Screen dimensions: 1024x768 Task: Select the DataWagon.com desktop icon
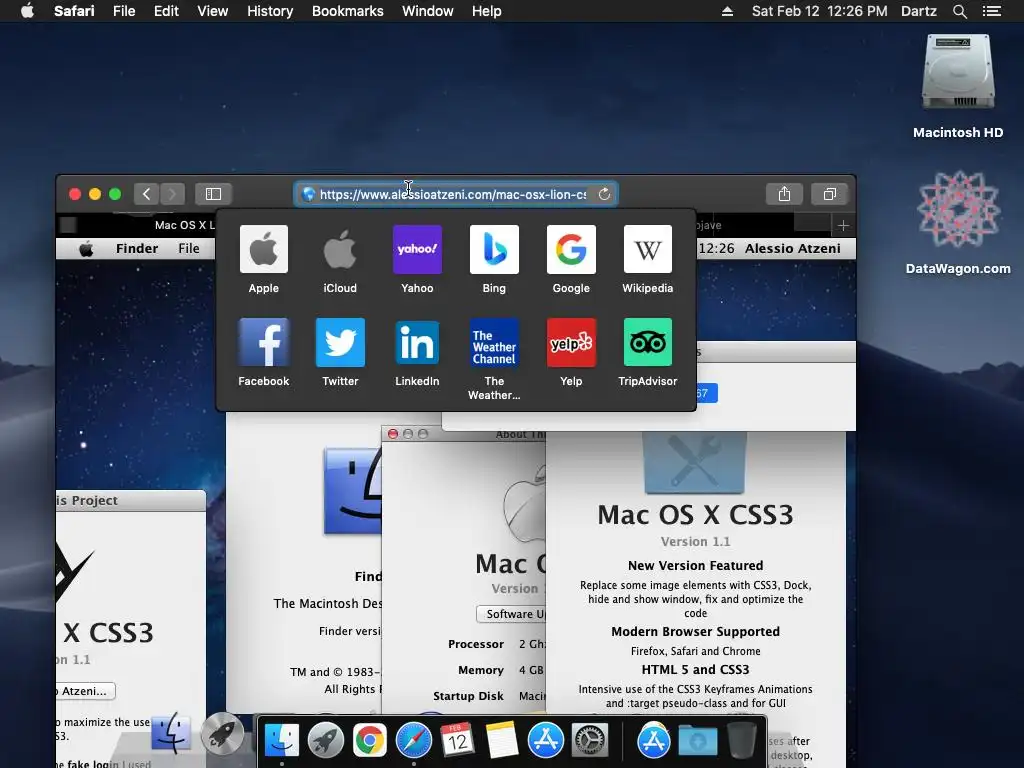pos(957,222)
